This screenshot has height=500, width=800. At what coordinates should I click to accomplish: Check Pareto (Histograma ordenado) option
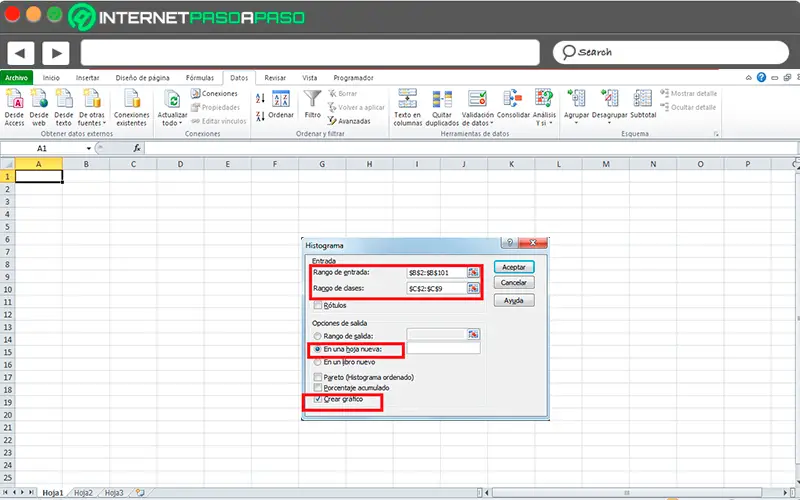click(x=318, y=377)
